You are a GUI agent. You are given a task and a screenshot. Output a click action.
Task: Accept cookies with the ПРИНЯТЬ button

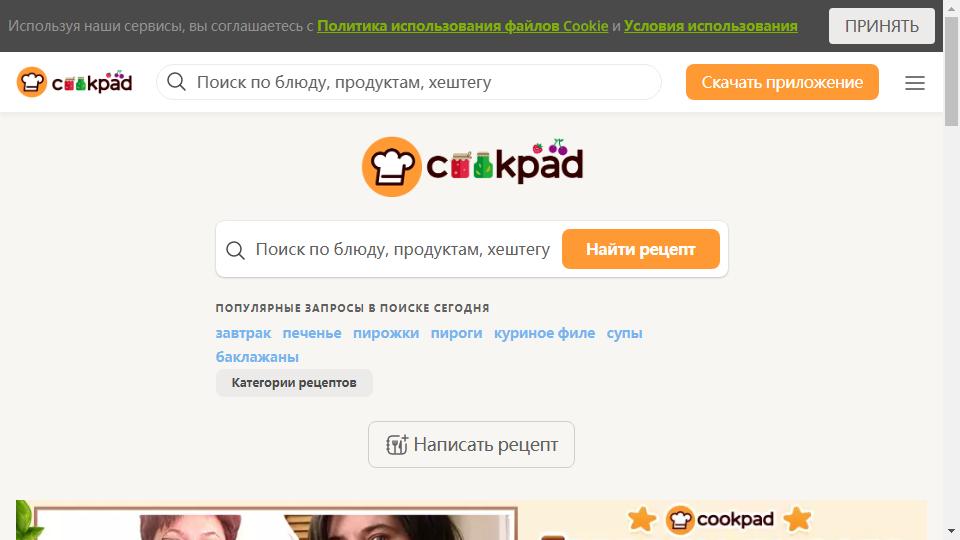[x=882, y=26]
